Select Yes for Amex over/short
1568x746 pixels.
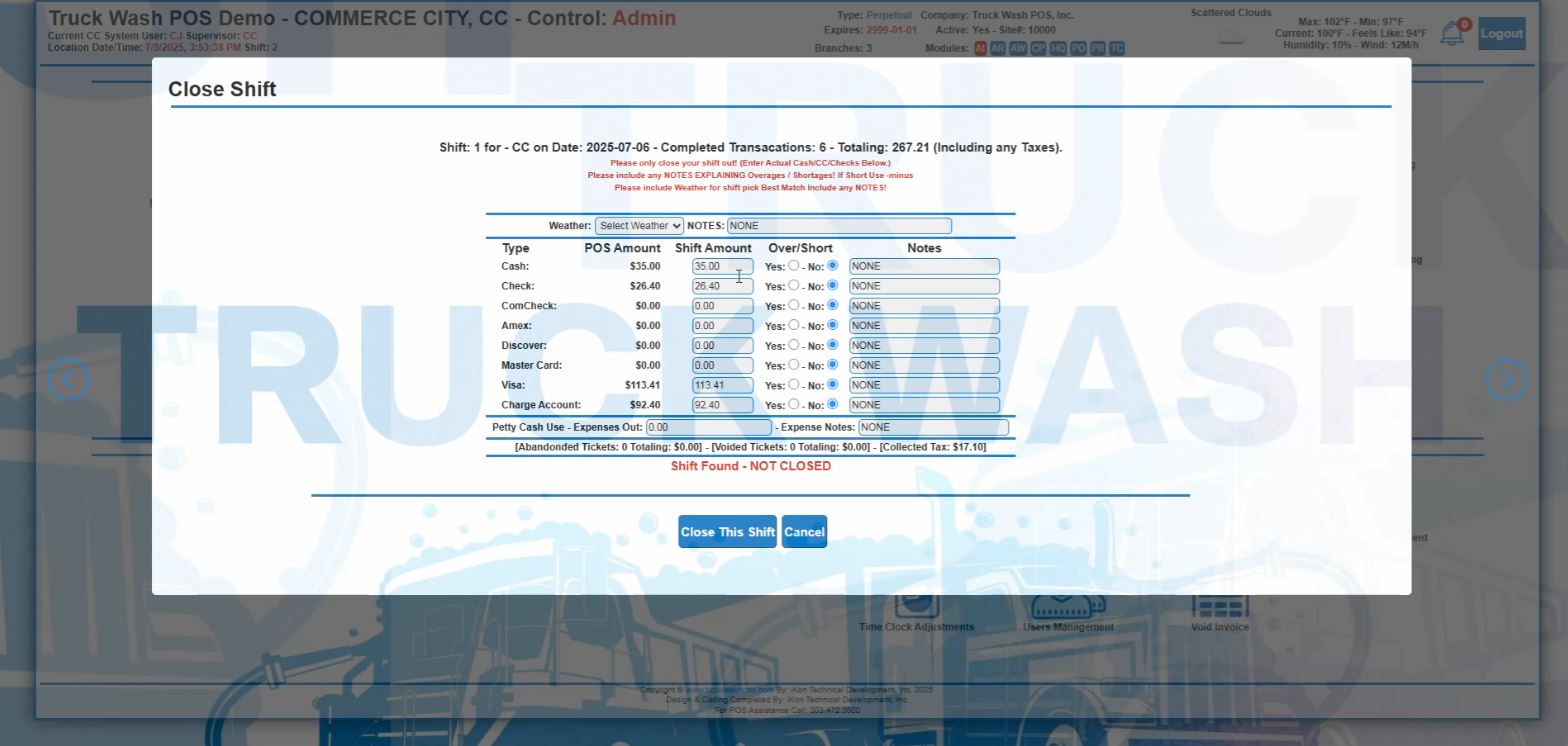793,325
